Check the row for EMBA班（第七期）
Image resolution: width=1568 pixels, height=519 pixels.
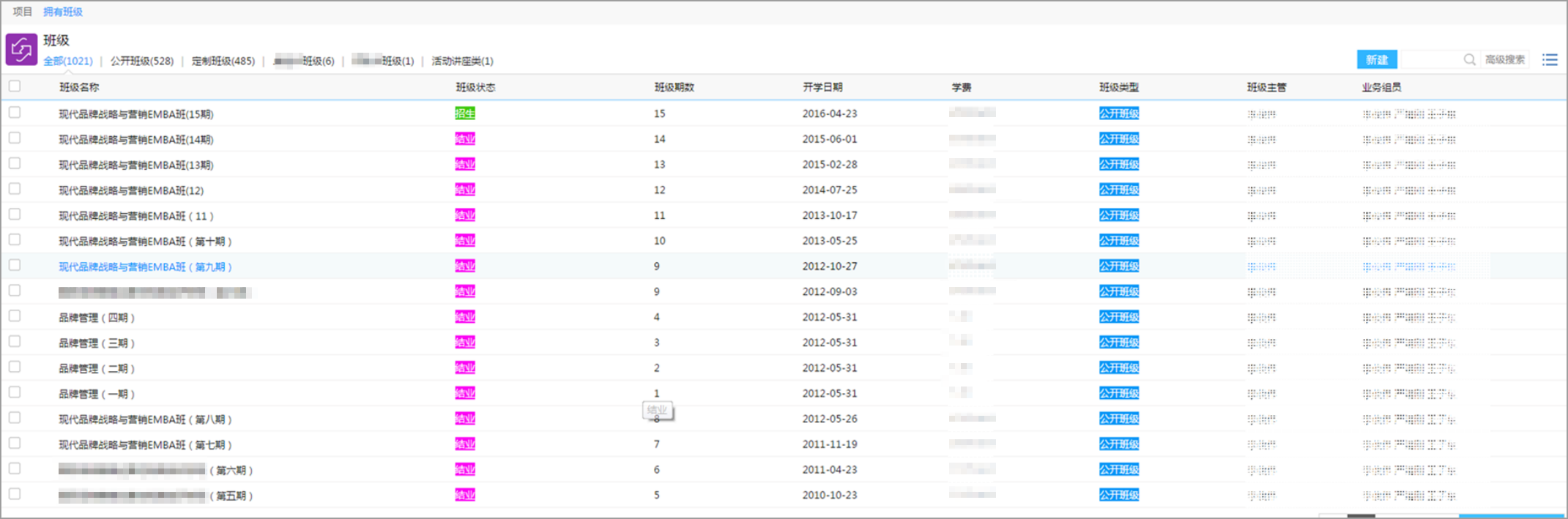[15, 444]
